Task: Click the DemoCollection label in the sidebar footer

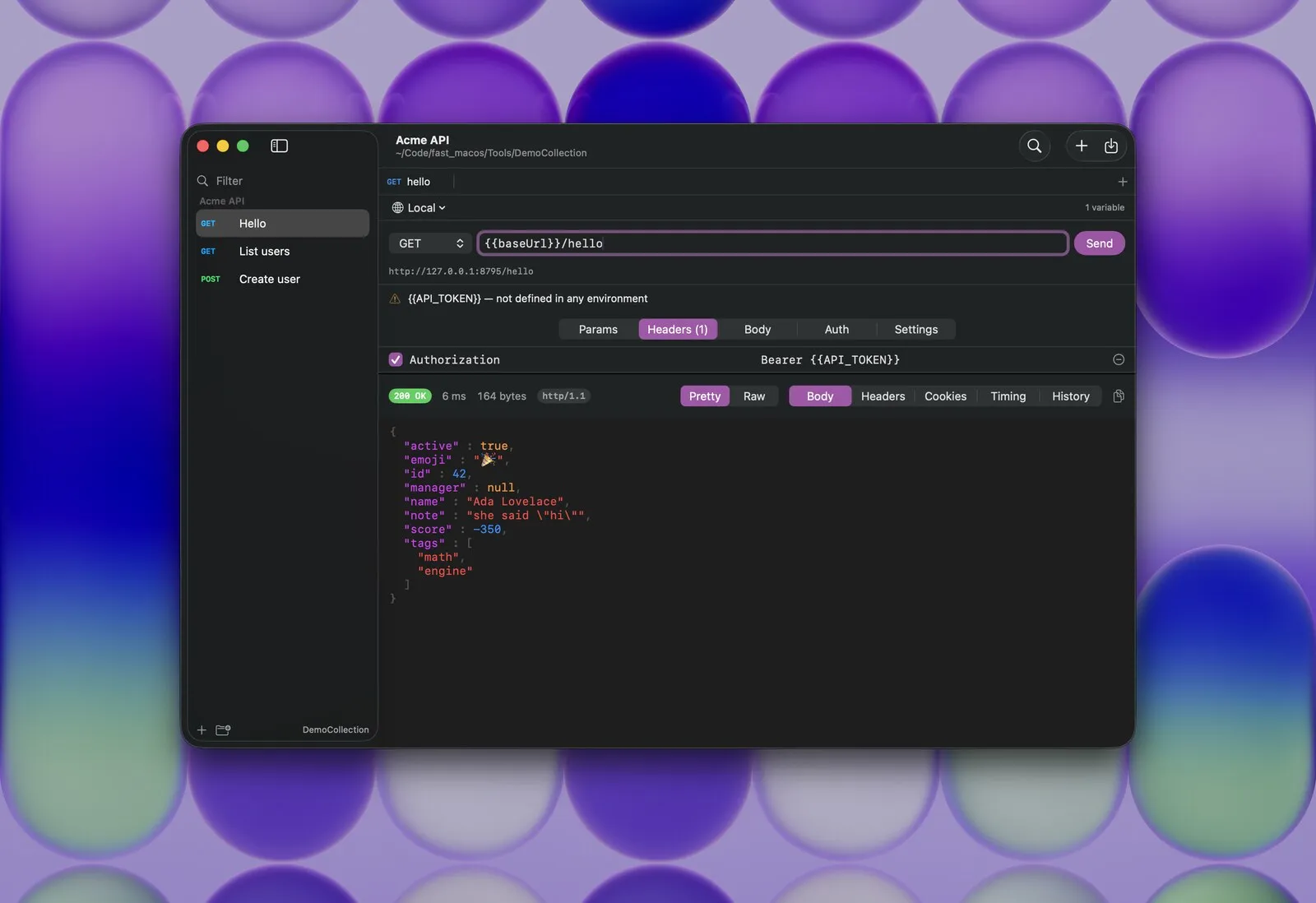Action: click(x=336, y=730)
